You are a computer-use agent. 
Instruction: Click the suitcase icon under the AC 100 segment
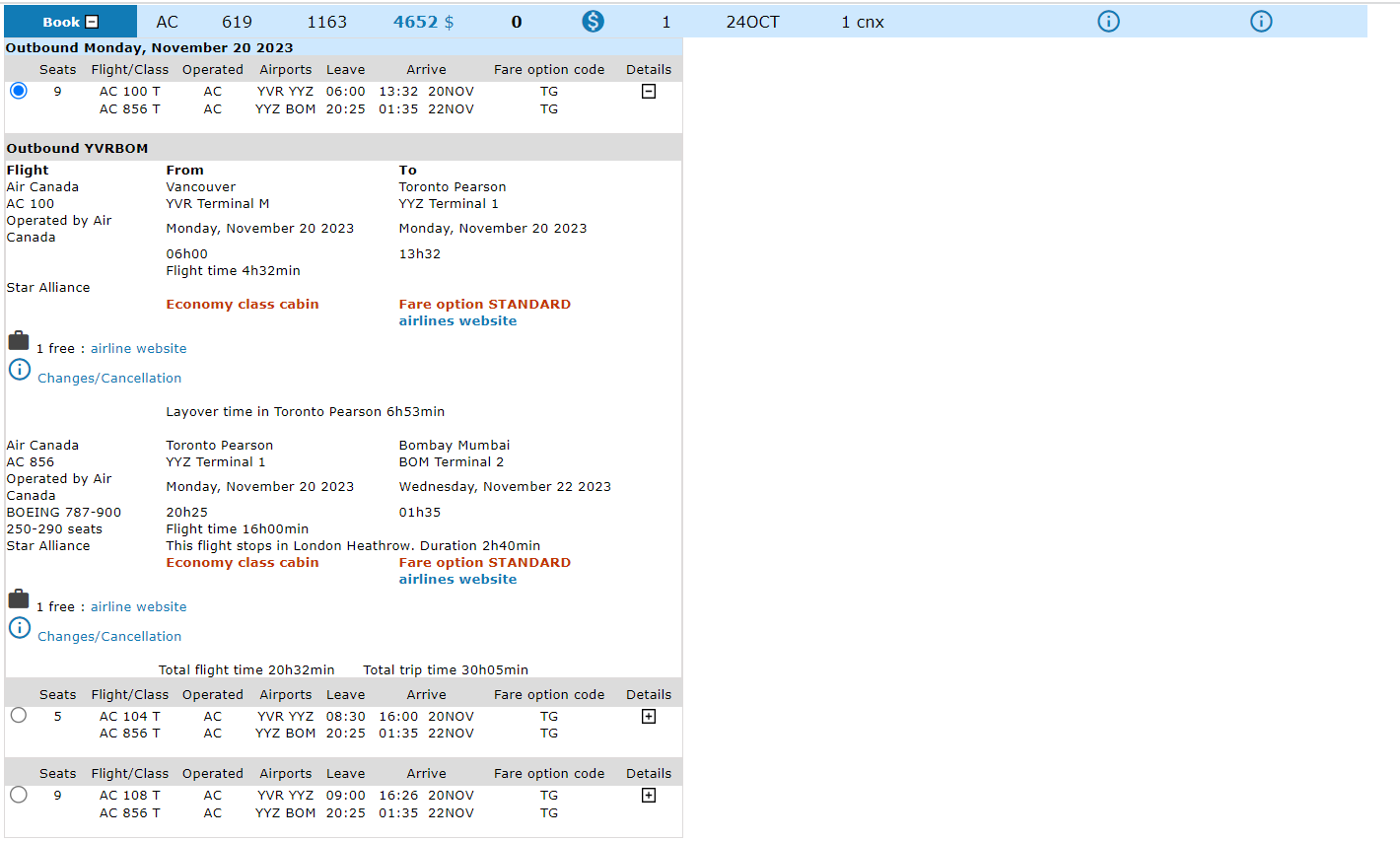click(19, 342)
